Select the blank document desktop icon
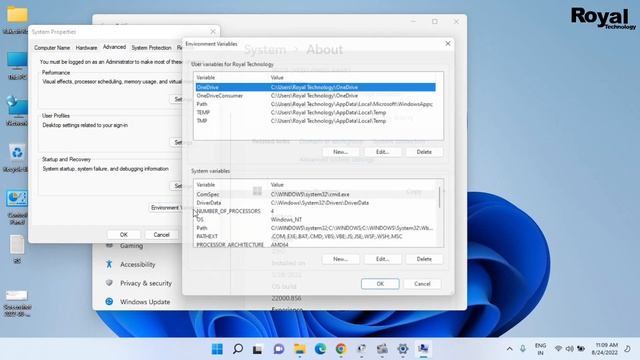This screenshot has width=640, height=360. [17, 249]
